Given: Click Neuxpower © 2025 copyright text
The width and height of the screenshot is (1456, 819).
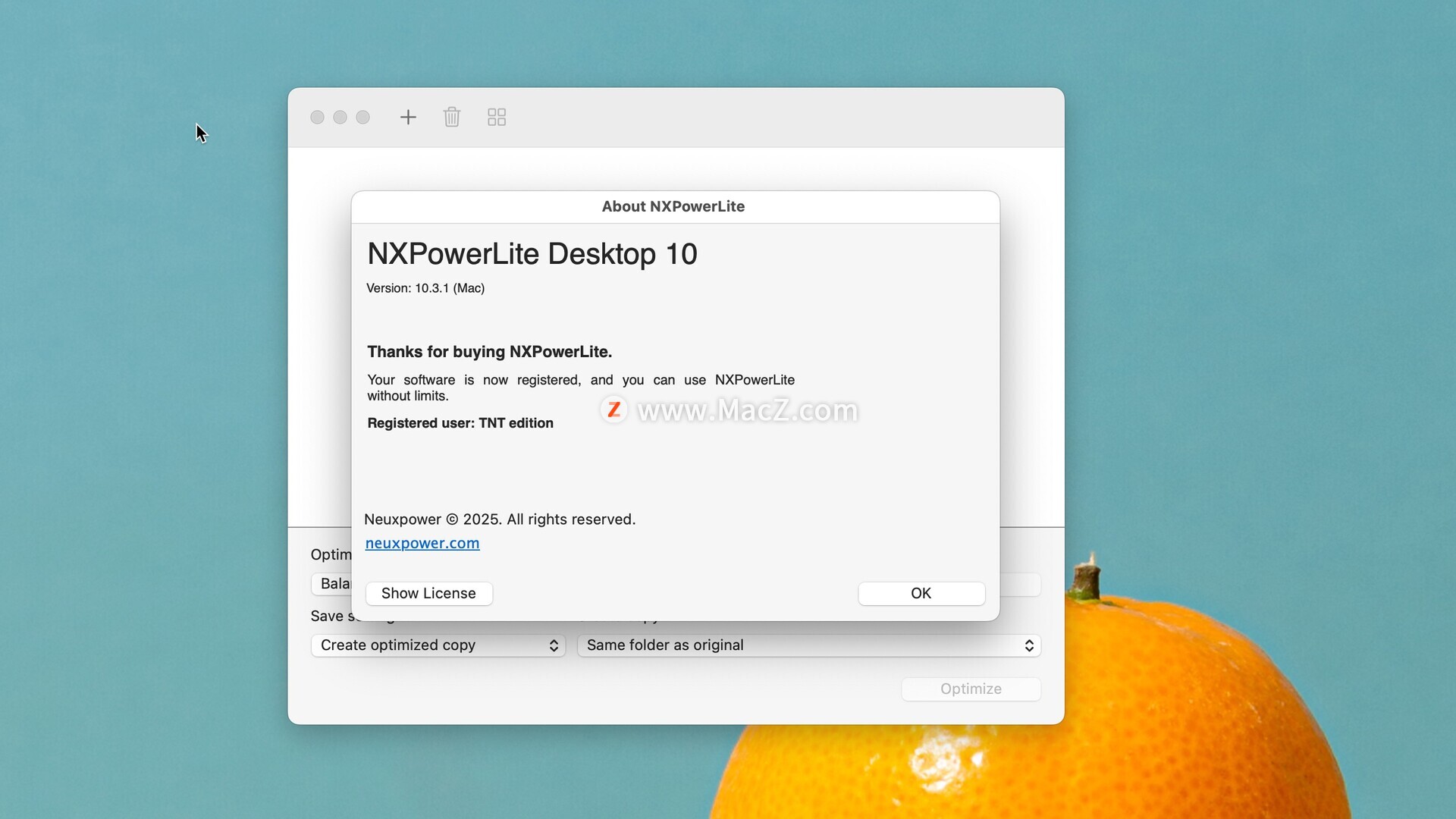Looking at the screenshot, I should click(x=500, y=519).
